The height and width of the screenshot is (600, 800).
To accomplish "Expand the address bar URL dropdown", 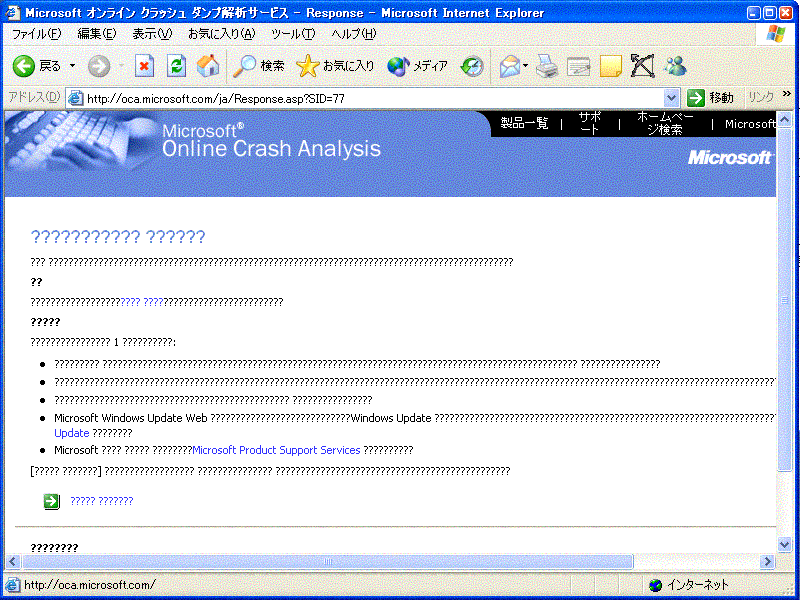I will [x=672, y=98].
